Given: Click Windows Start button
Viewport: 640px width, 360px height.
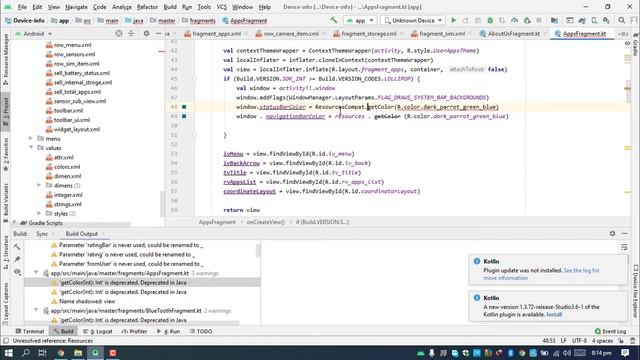Looking at the screenshot, I should coord(9,353).
